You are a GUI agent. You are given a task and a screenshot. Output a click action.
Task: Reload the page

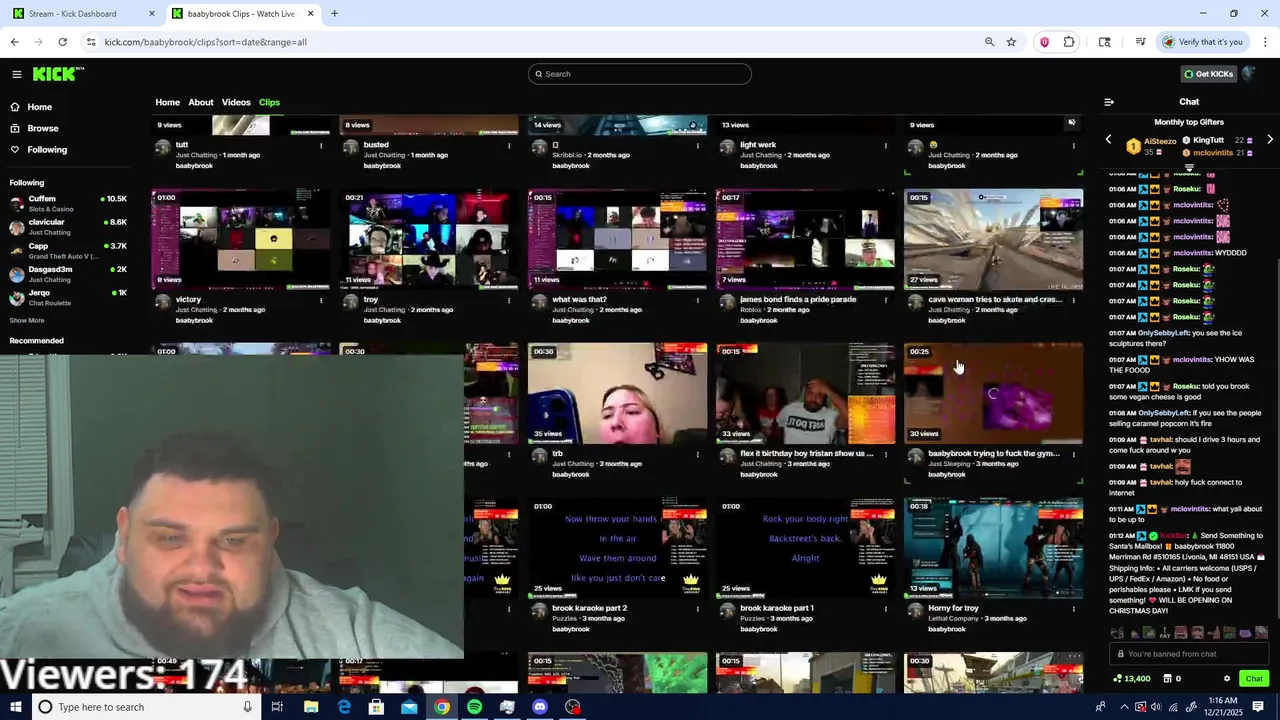pos(62,42)
